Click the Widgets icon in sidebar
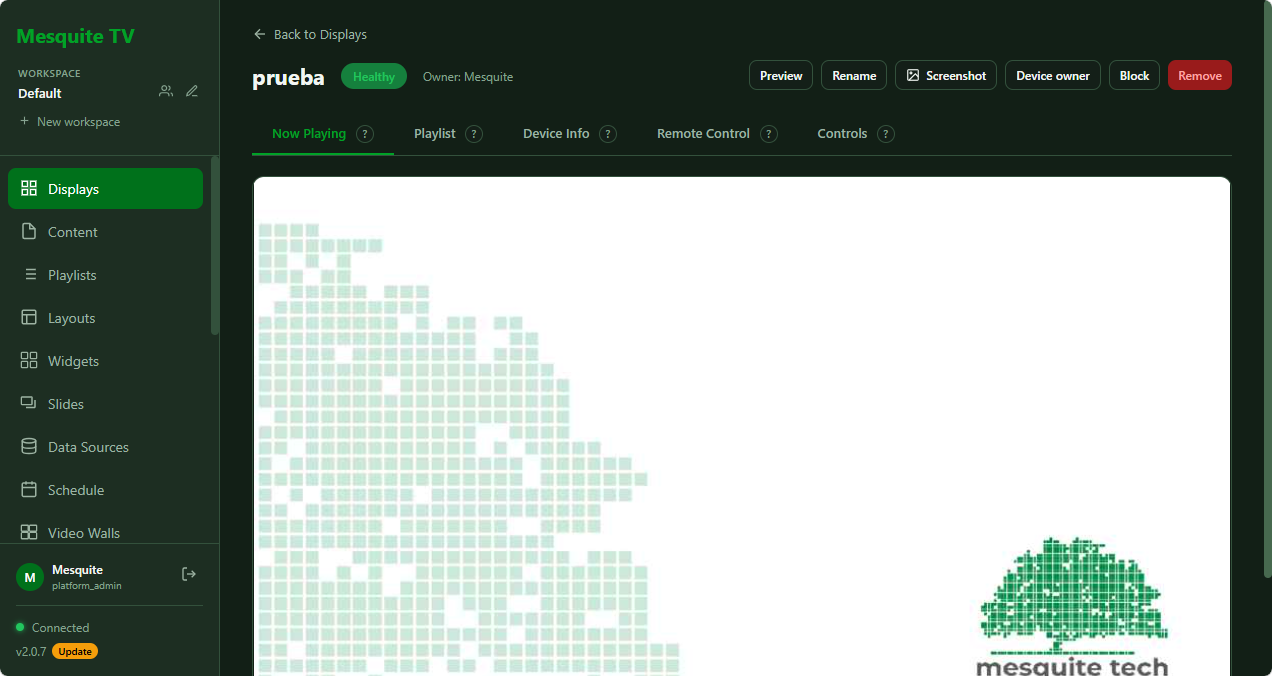This screenshot has height=676, width=1272. point(29,361)
